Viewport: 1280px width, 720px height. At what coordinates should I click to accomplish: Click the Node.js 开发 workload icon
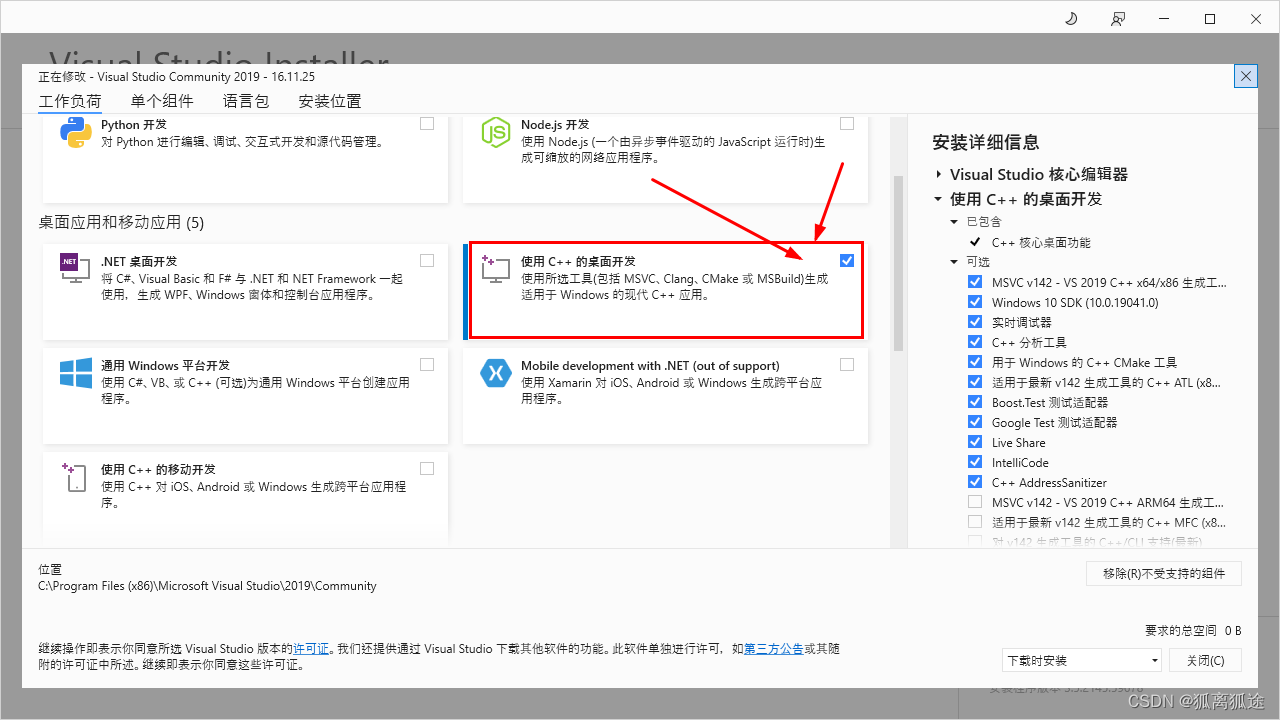(x=496, y=131)
